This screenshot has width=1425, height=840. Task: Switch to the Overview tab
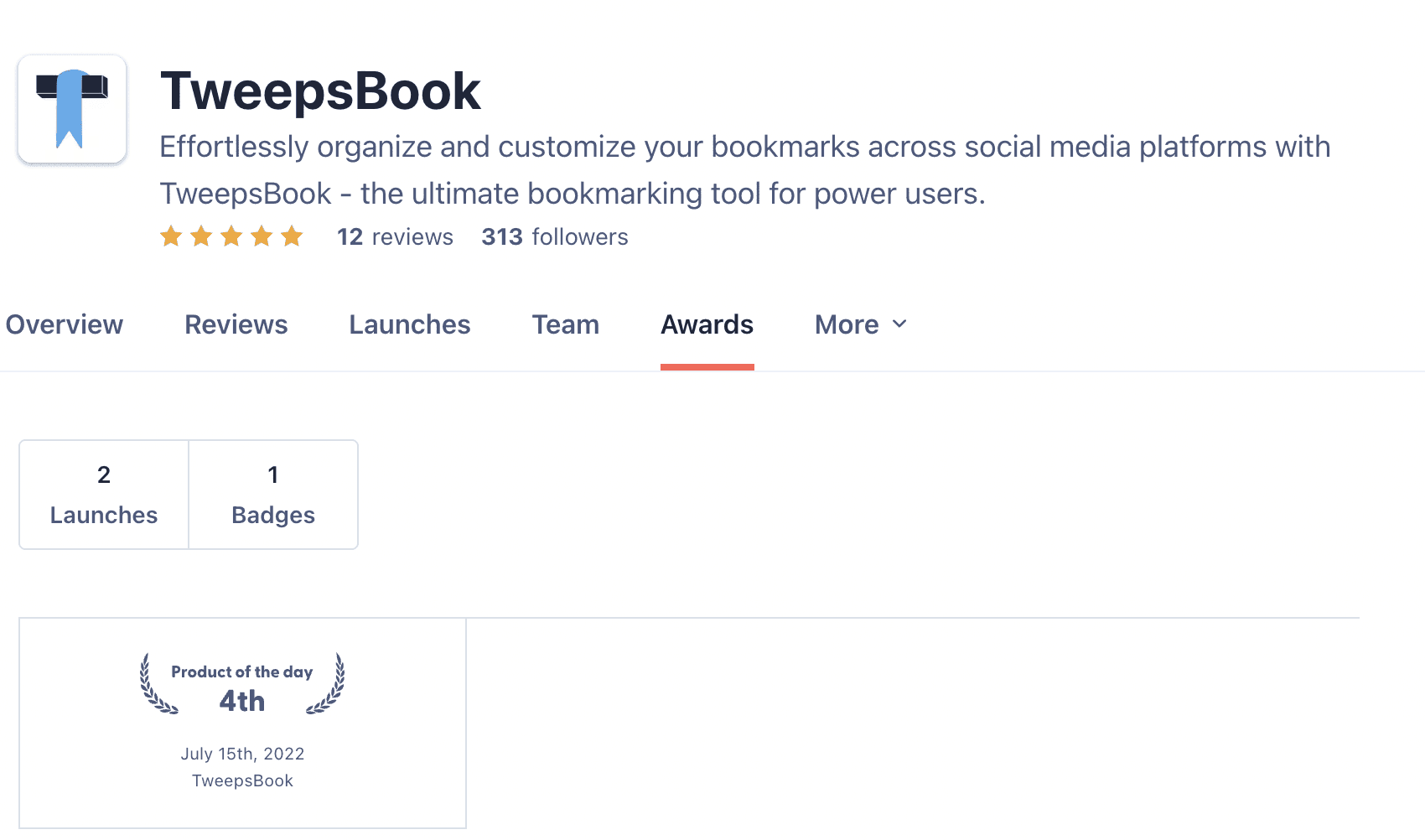[x=65, y=324]
